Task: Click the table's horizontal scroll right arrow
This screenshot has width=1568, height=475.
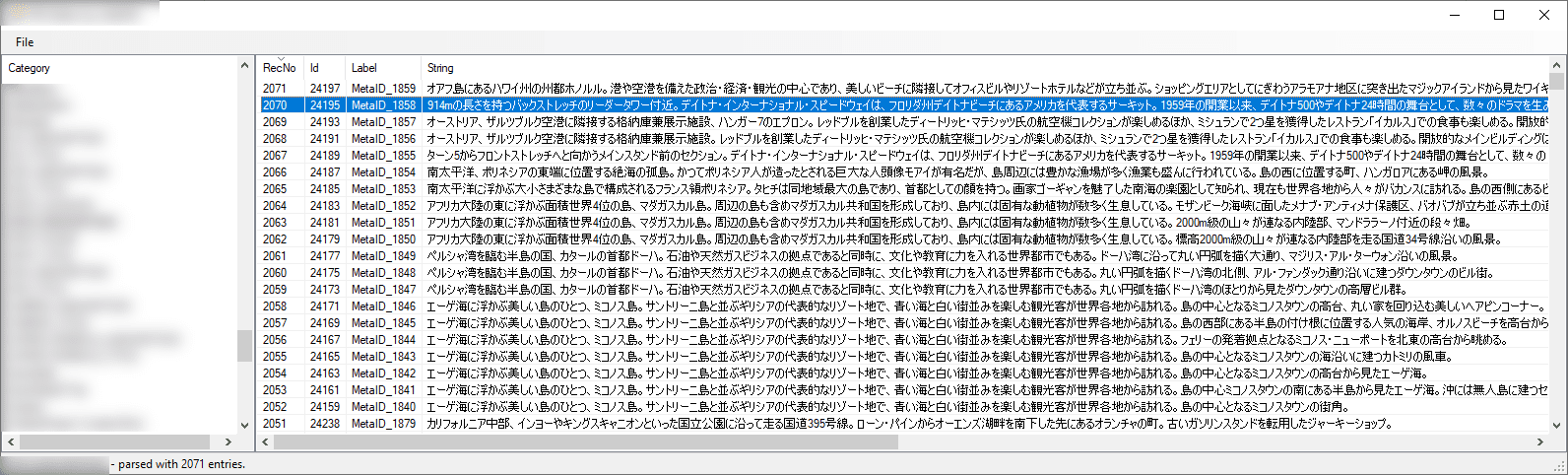Action: pos(1541,442)
